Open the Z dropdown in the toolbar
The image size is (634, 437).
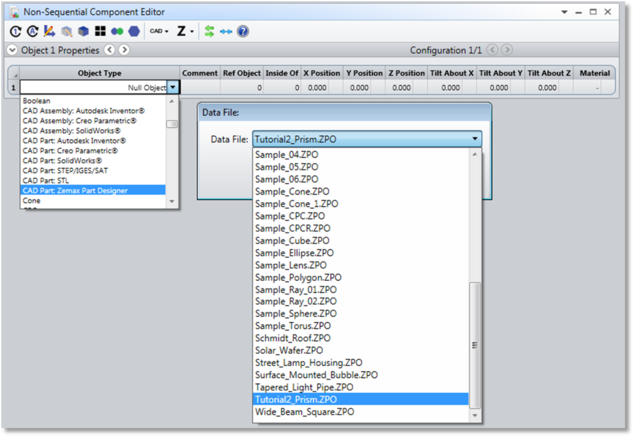tap(185, 31)
